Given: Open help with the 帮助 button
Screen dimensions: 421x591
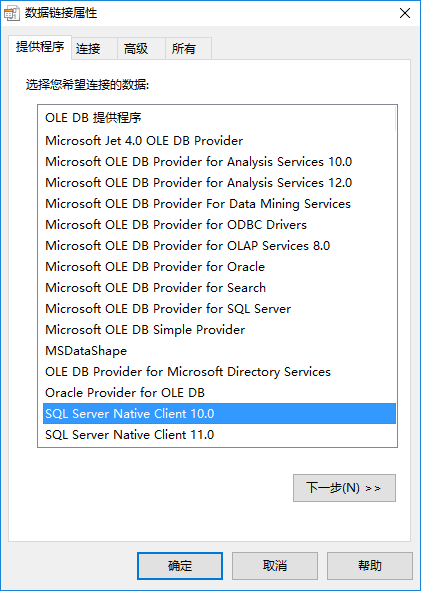Looking at the screenshot, I should [x=370, y=565].
